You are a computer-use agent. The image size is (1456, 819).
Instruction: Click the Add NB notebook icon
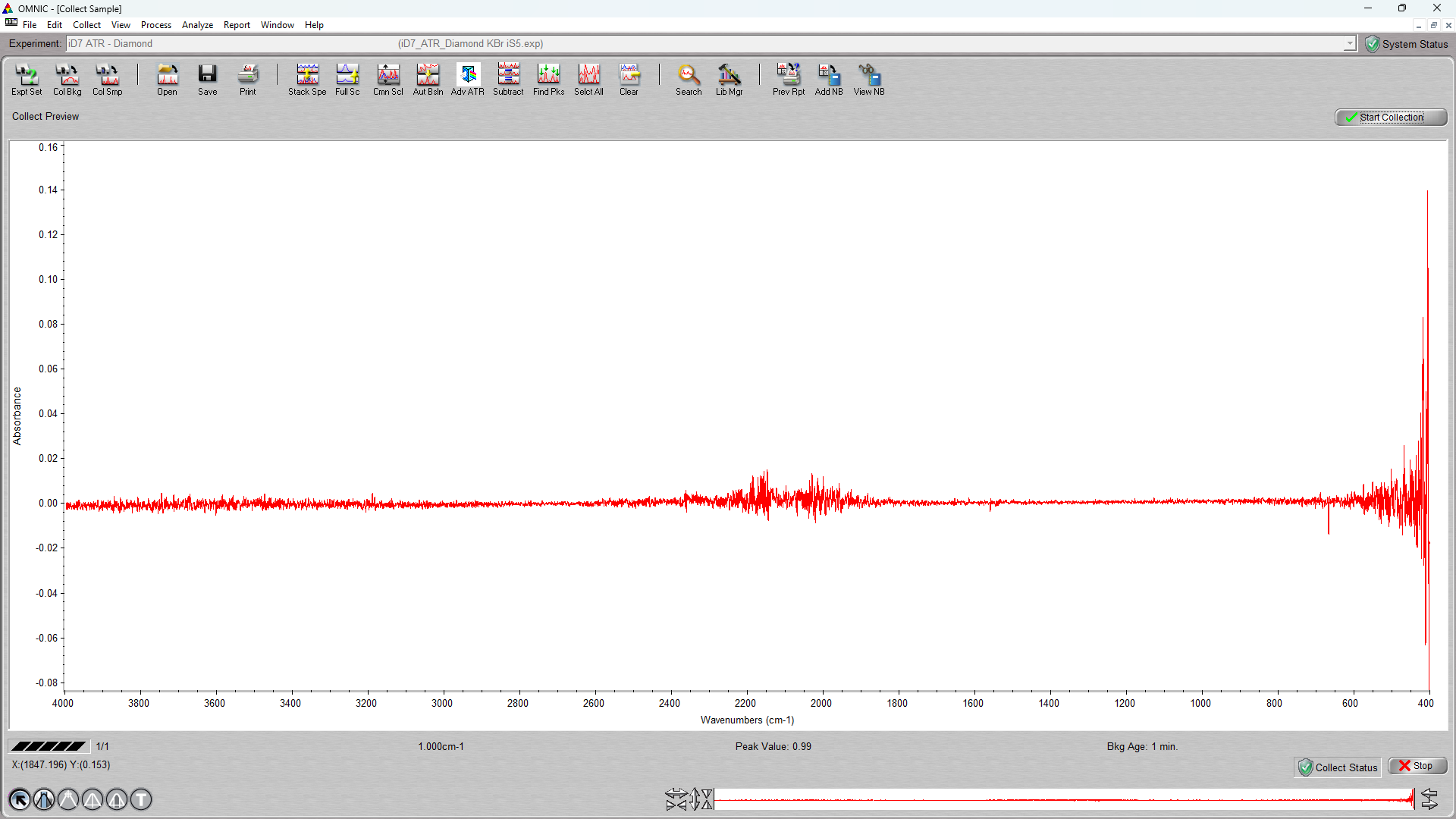(x=829, y=80)
